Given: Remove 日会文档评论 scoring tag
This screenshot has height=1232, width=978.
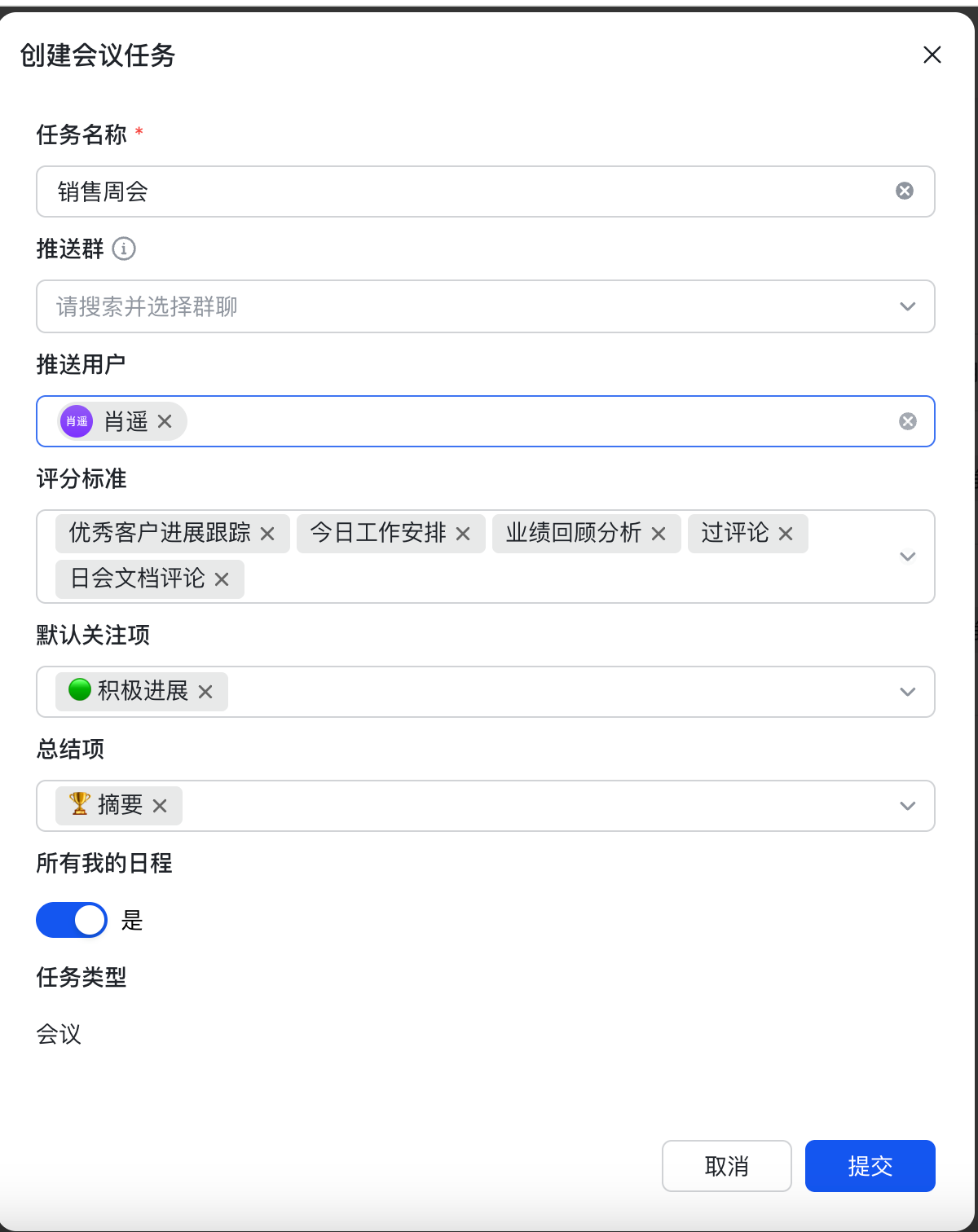Looking at the screenshot, I should point(222,579).
